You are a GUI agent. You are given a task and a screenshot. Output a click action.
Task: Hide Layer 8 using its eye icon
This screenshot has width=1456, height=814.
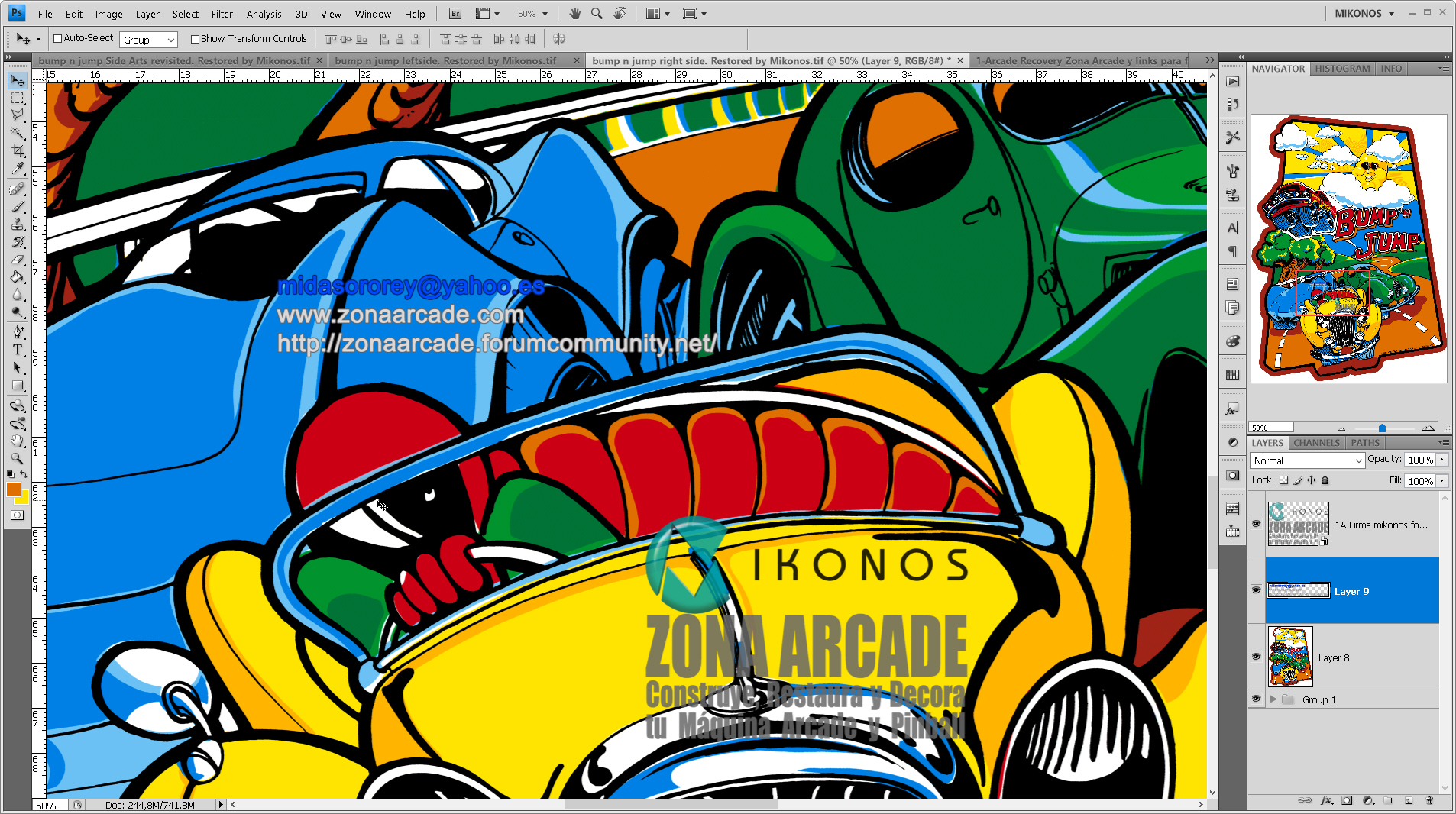coord(1256,657)
